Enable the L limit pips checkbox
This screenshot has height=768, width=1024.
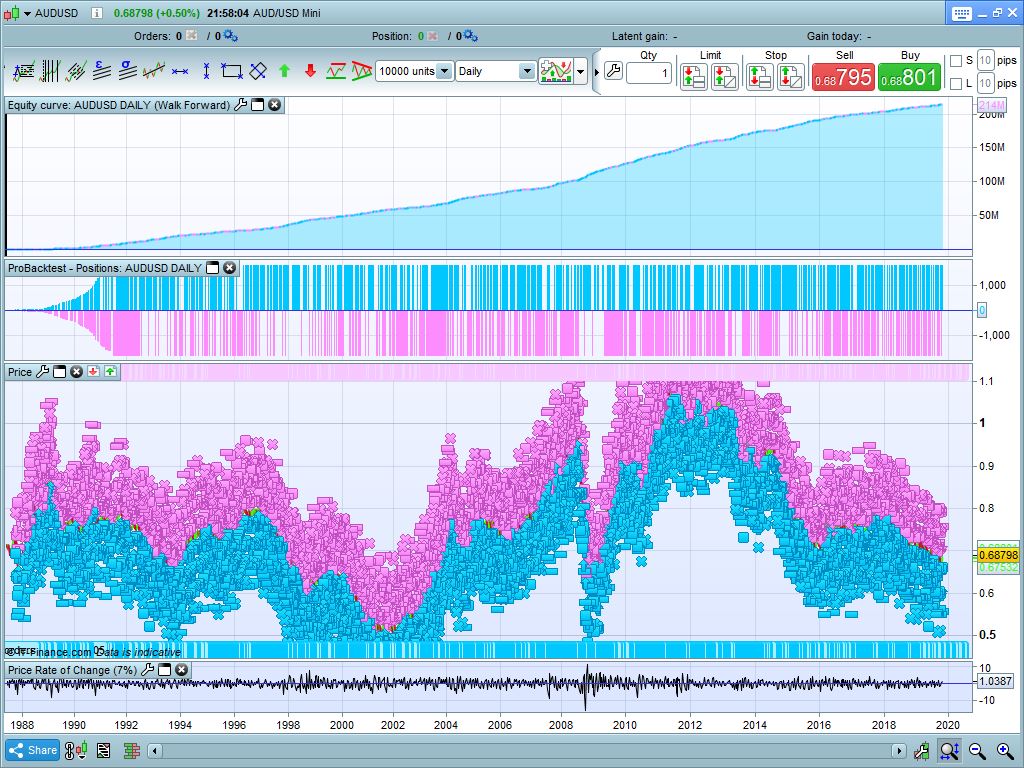tap(955, 84)
